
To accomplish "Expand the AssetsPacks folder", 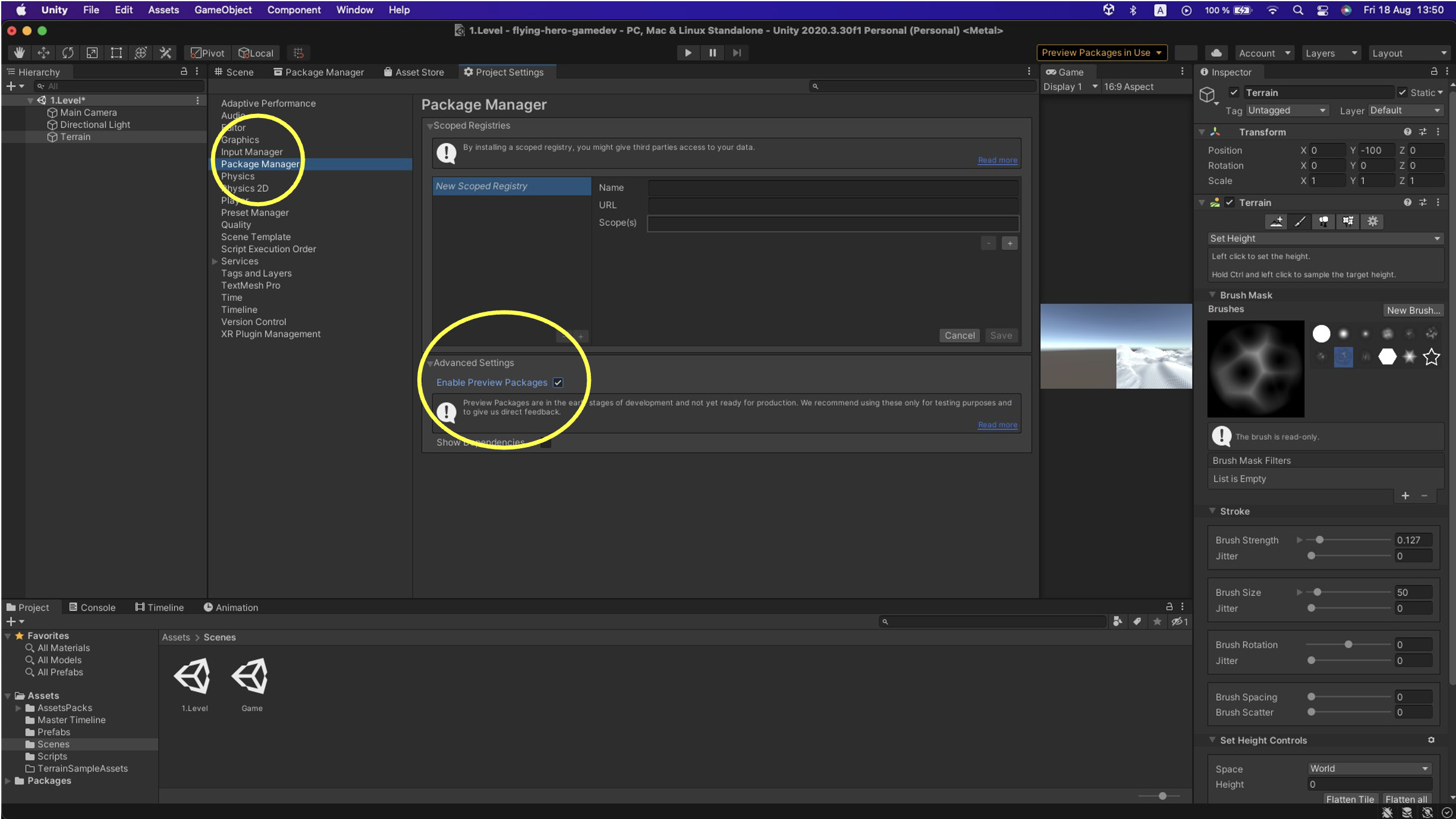I will (18, 708).
